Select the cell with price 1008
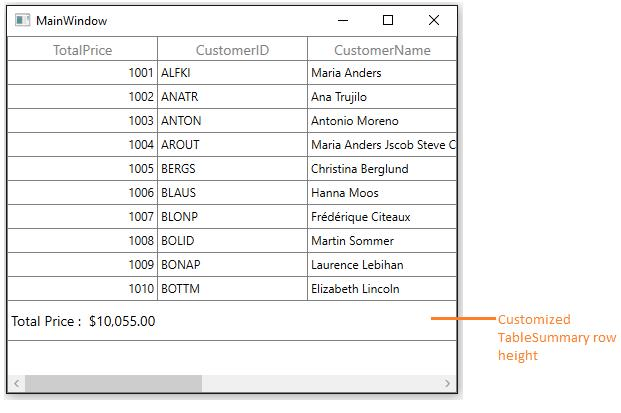The image size is (621, 413). point(82,241)
